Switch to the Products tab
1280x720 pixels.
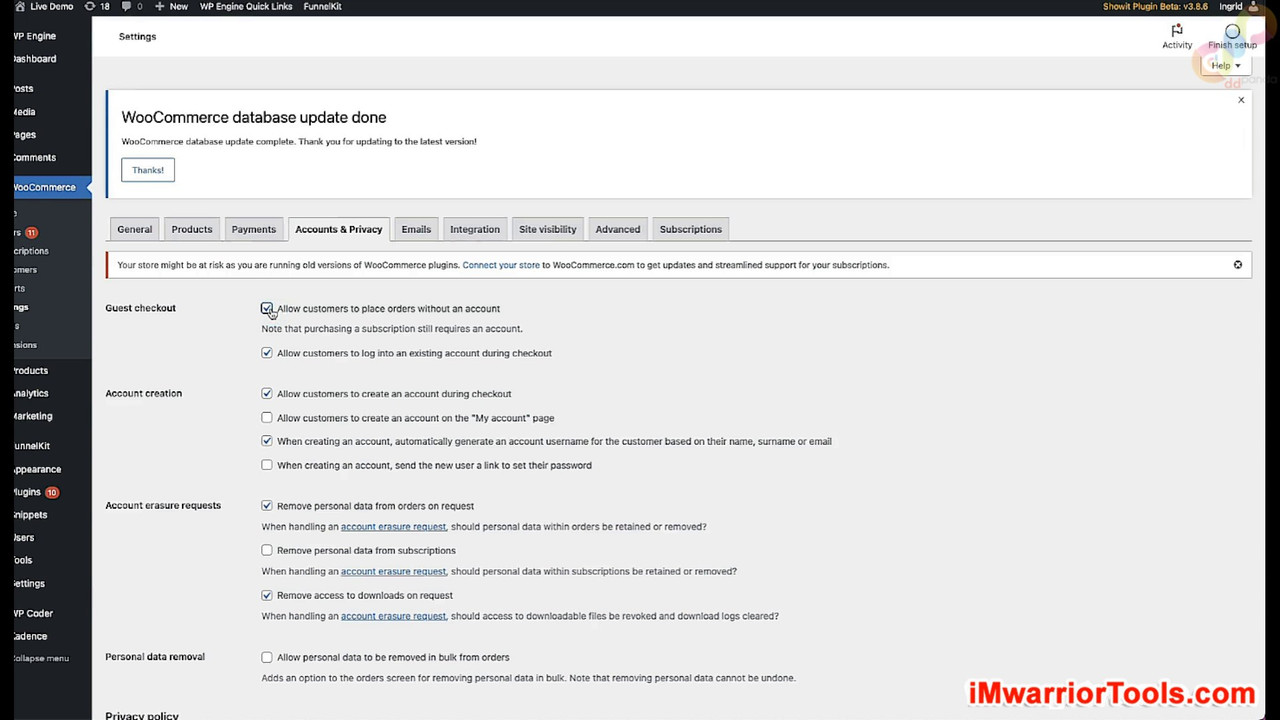click(192, 229)
